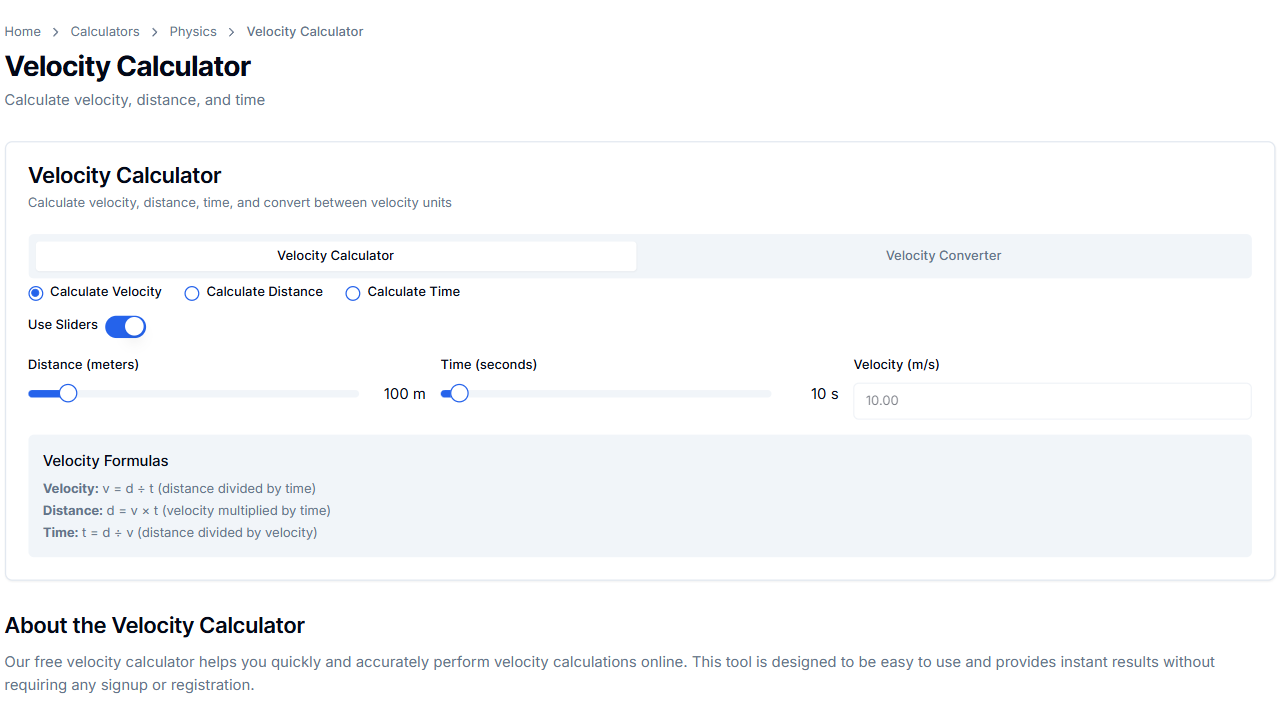Click the About the Velocity Calculator heading
The height and width of the screenshot is (720, 1280).
pos(155,626)
